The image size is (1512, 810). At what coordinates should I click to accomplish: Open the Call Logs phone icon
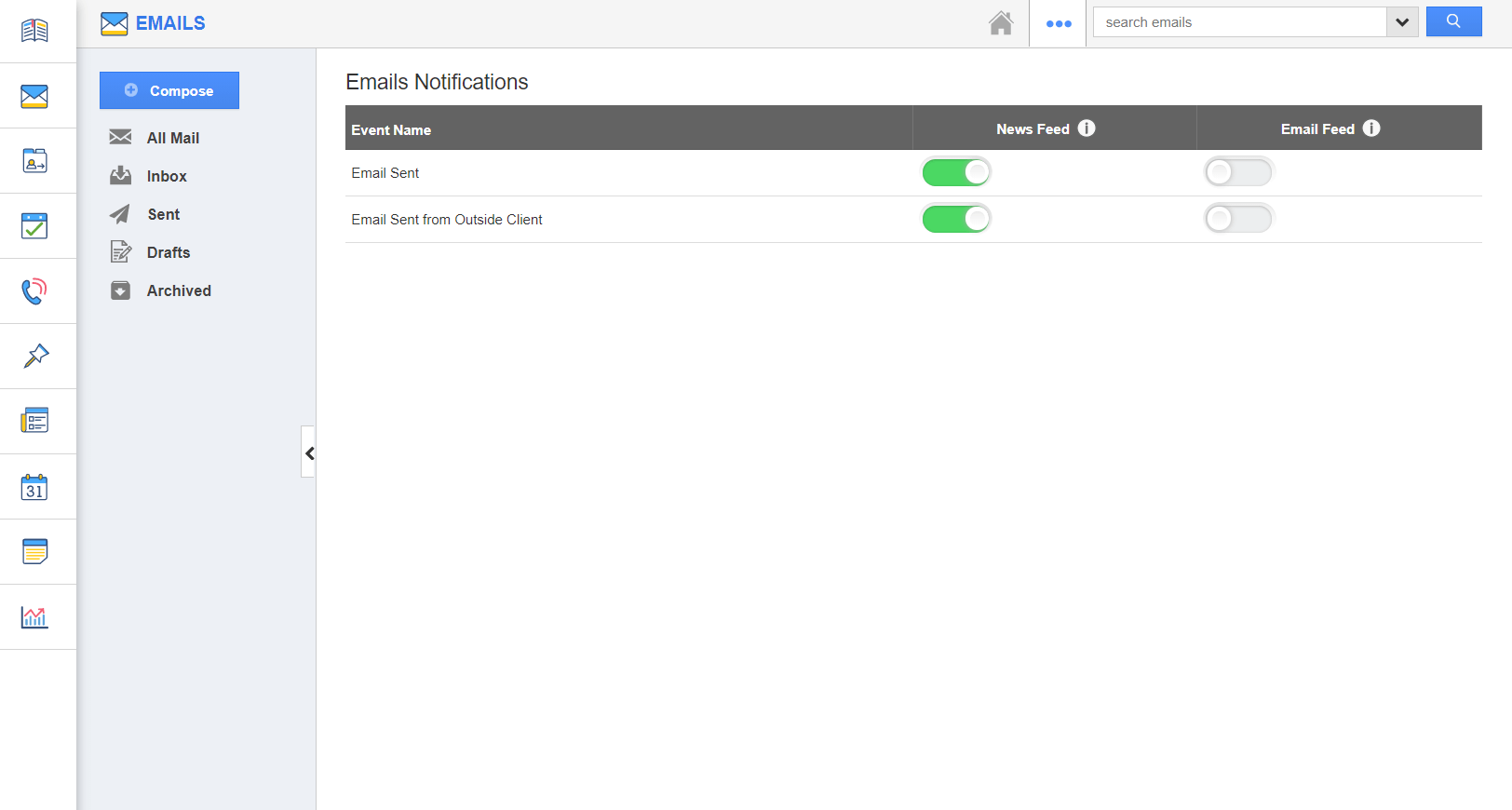pyautogui.click(x=34, y=291)
